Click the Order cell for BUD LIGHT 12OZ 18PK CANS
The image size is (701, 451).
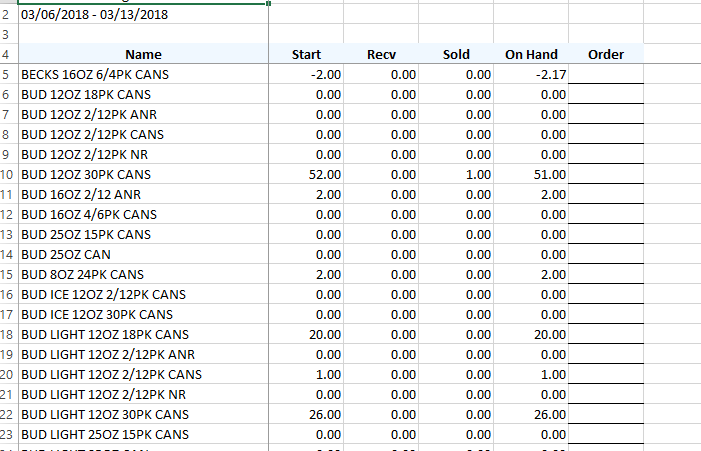click(606, 334)
